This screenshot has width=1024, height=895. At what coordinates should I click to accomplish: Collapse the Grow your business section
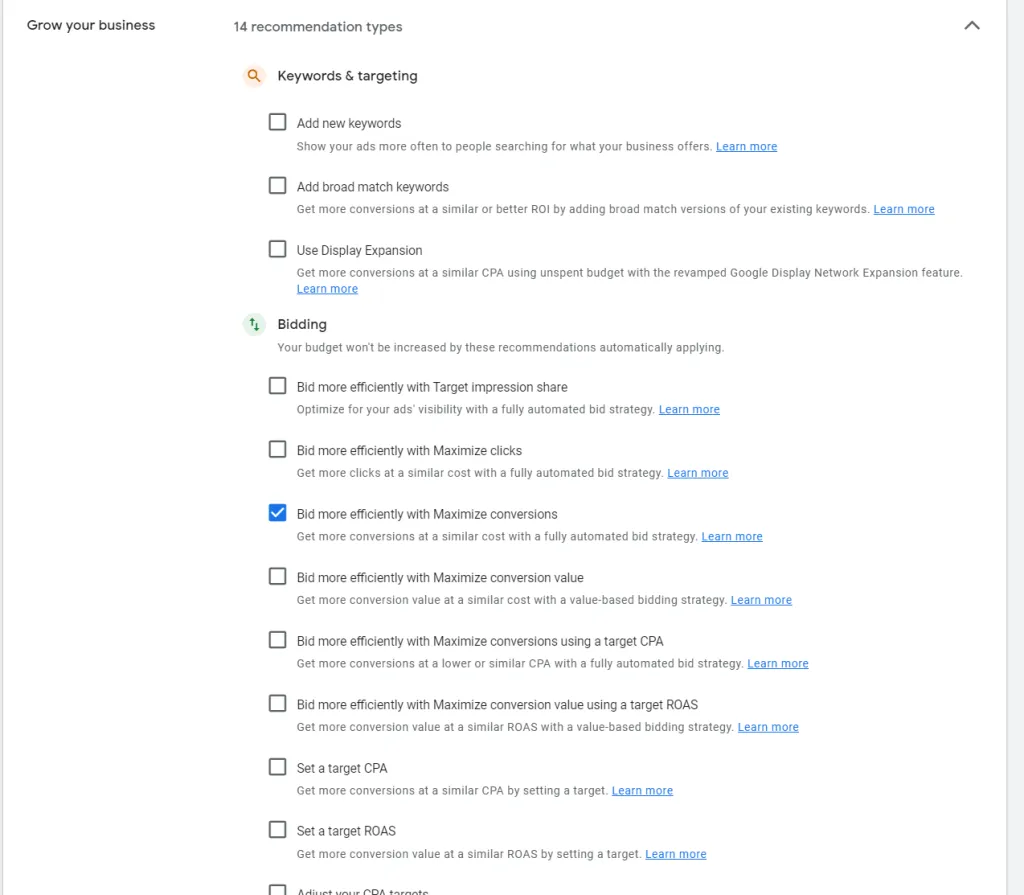pos(971,26)
